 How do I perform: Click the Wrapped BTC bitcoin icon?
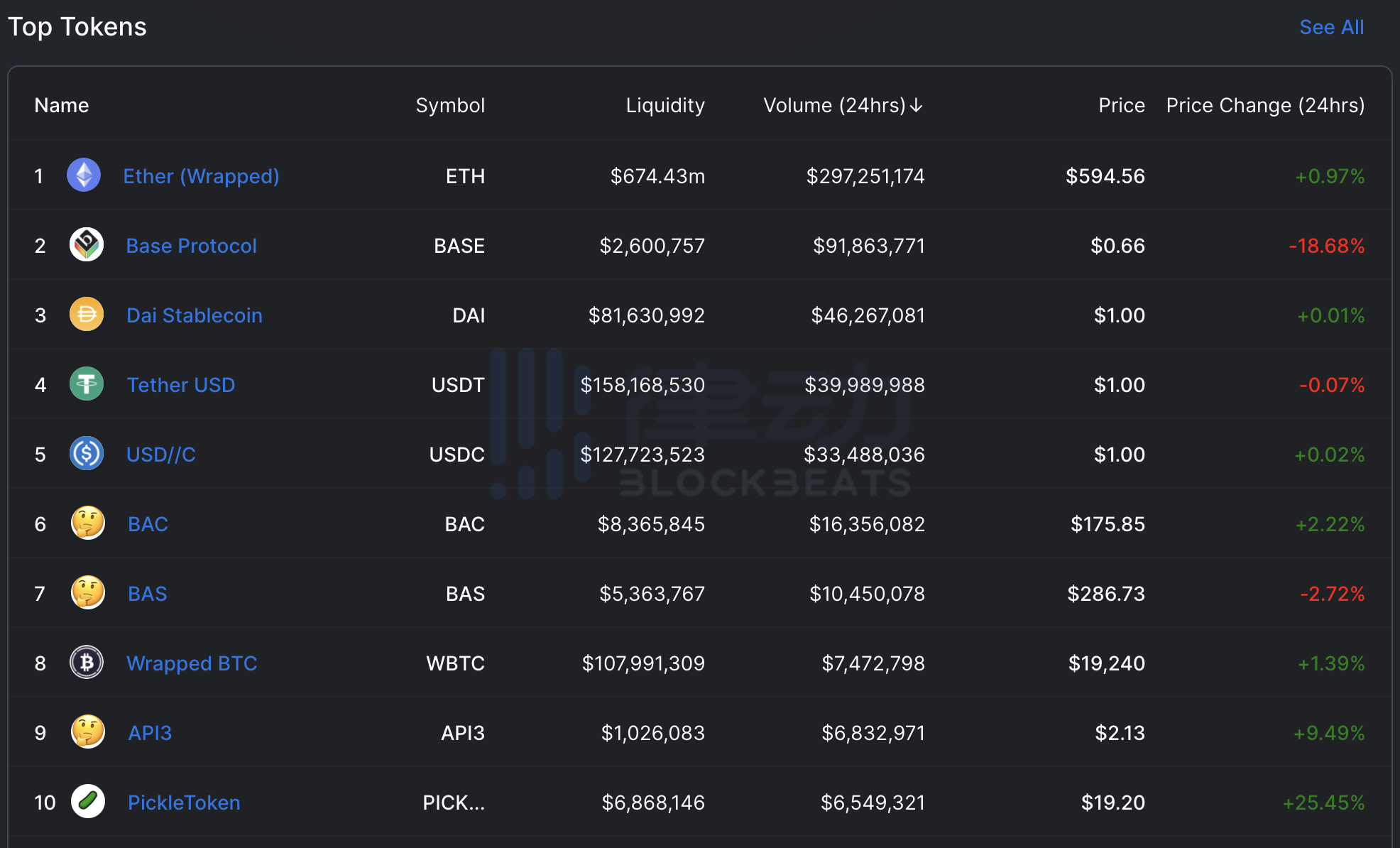coord(87,663)
